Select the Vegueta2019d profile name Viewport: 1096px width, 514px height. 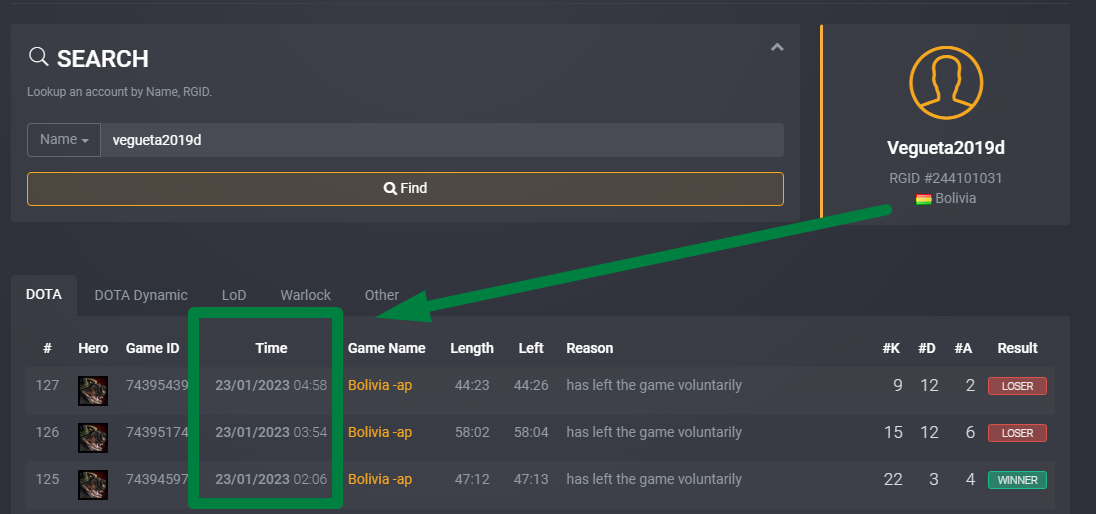946,148
